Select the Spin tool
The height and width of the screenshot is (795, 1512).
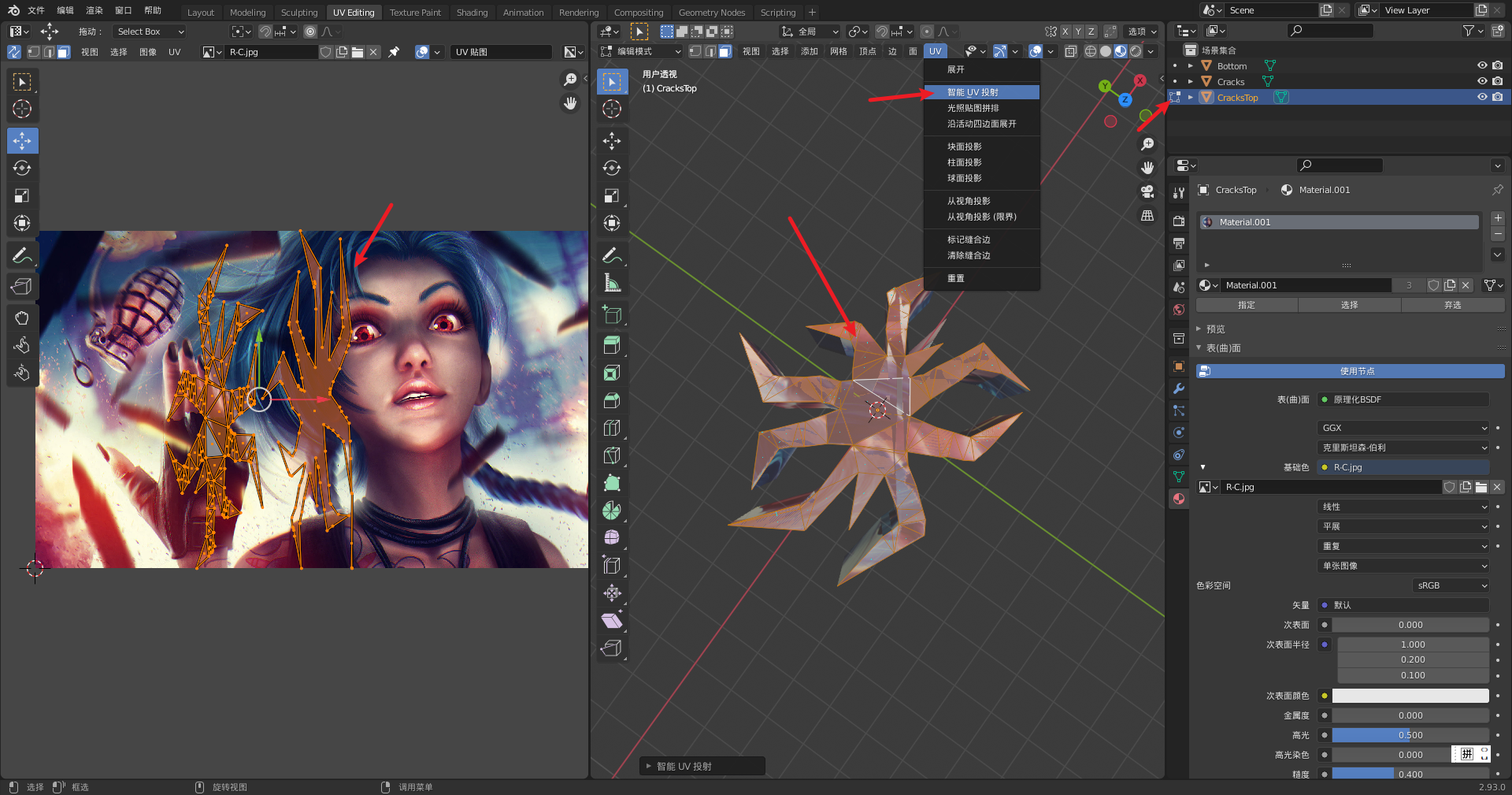(x=612, y=511)
